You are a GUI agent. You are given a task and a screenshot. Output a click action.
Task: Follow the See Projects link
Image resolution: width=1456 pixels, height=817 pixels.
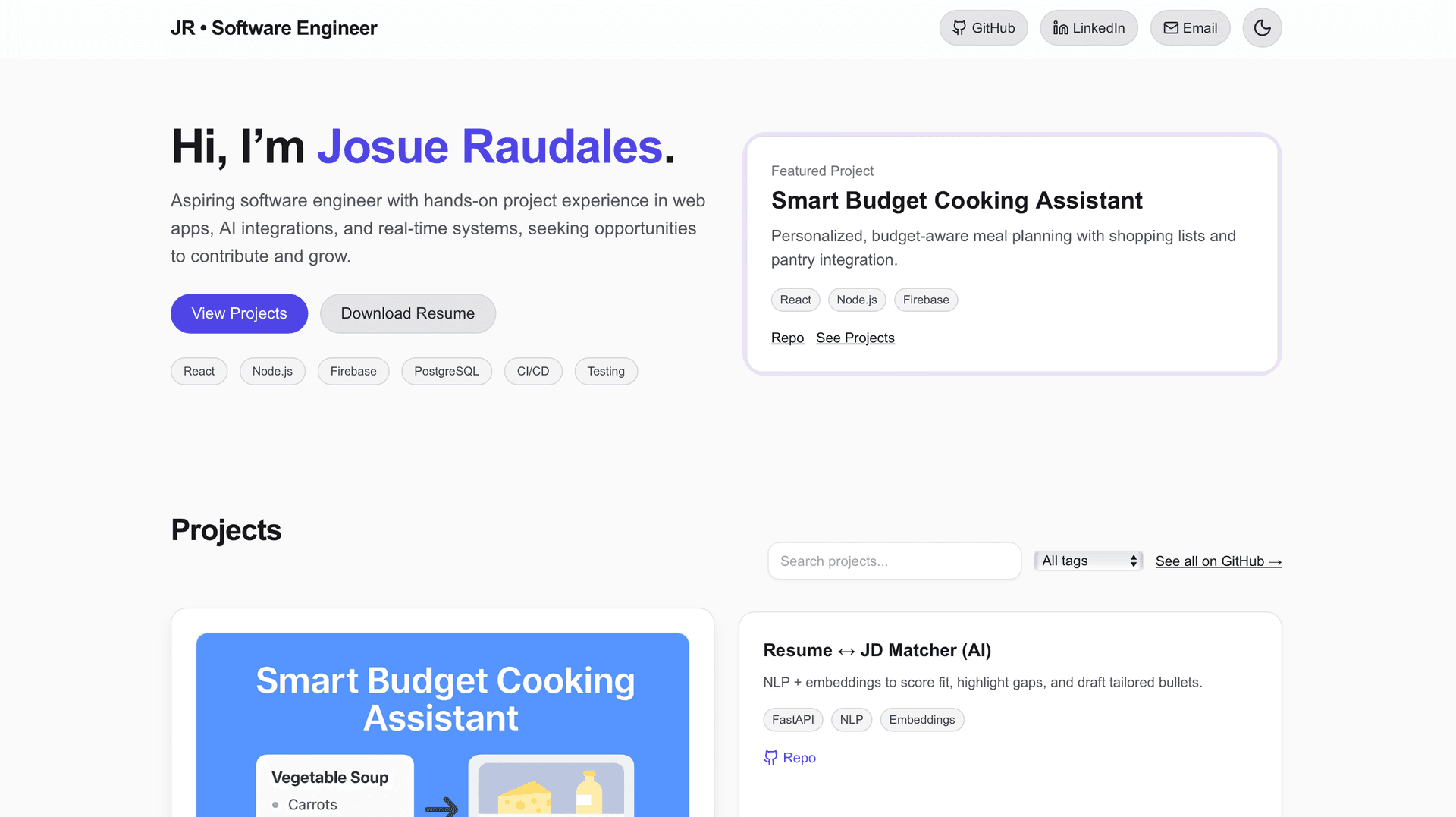[855, 338]
